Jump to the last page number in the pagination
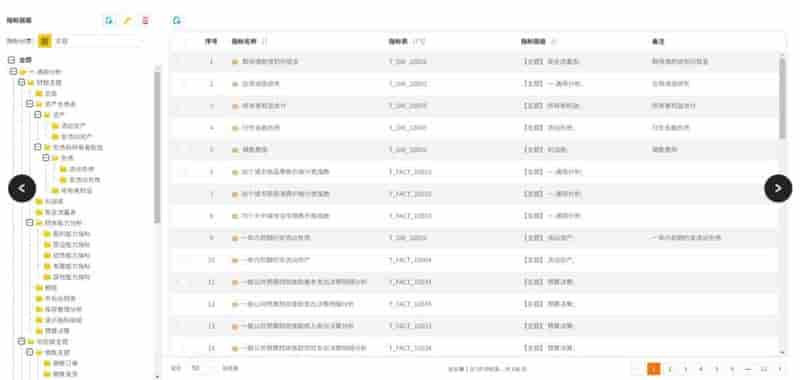This screenshot has height=380, width=800. (x=764, y=369)
